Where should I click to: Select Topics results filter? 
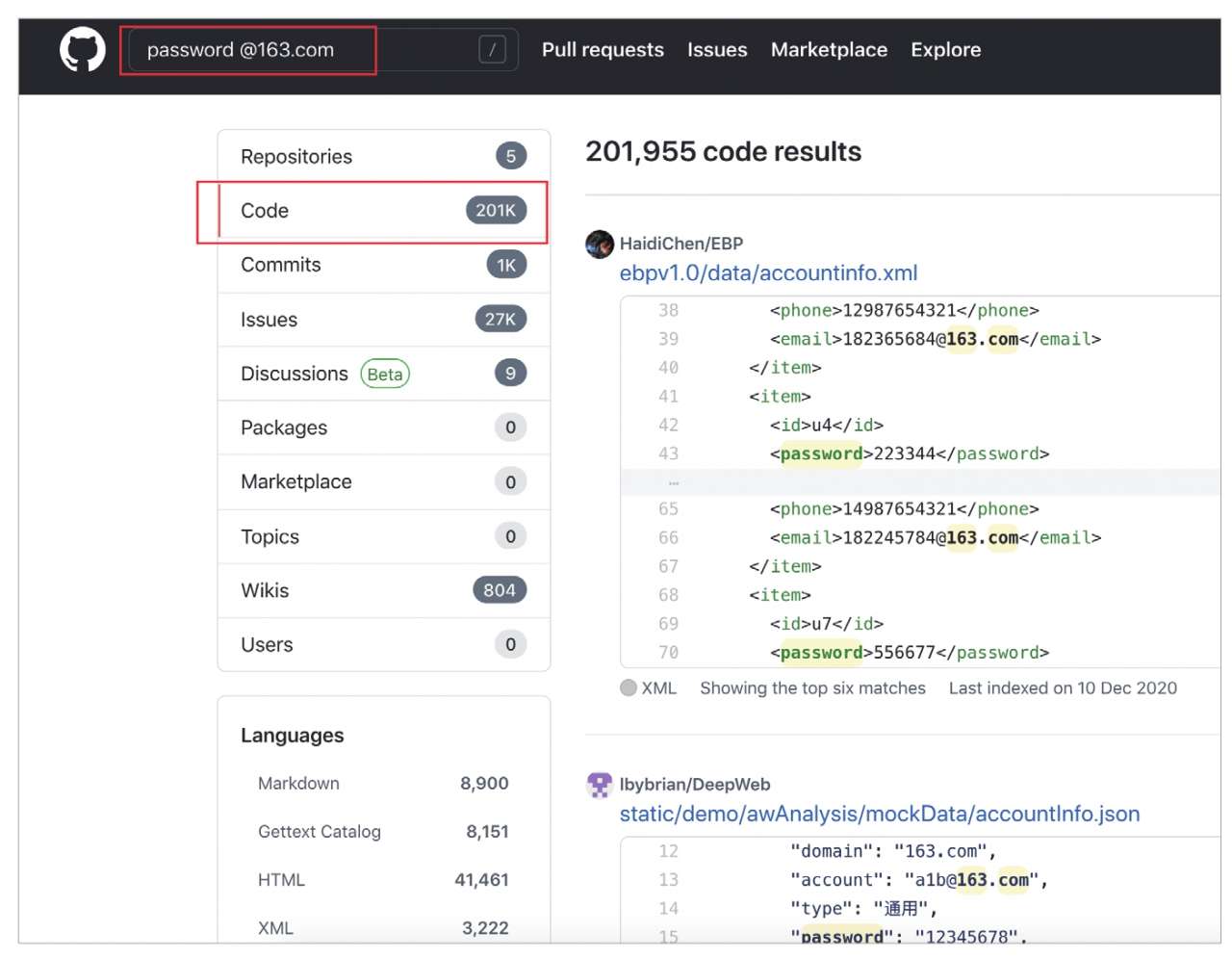coord(384,536)
